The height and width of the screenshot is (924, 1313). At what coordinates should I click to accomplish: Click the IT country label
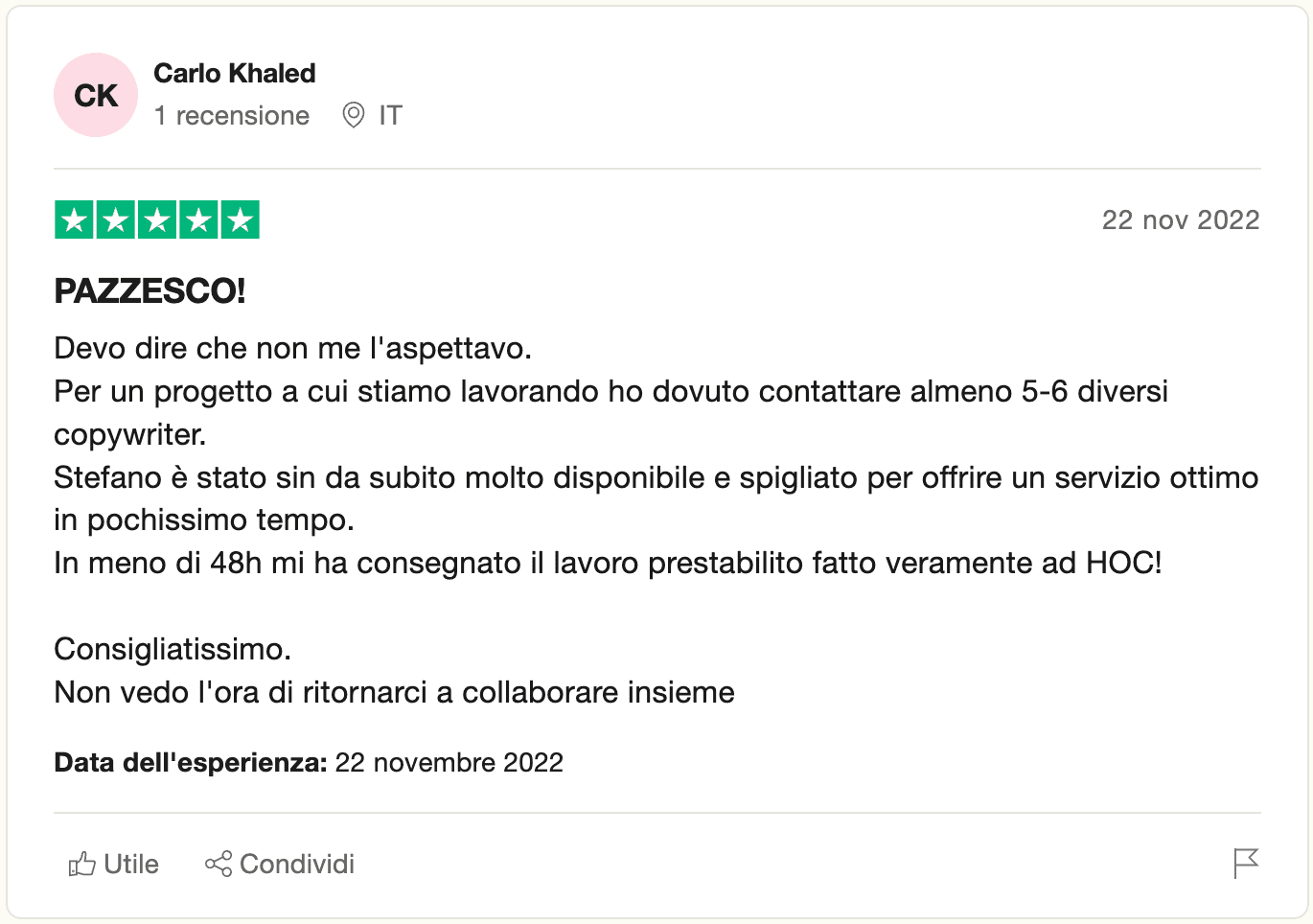pyautogui.click(x=390, y=115)
